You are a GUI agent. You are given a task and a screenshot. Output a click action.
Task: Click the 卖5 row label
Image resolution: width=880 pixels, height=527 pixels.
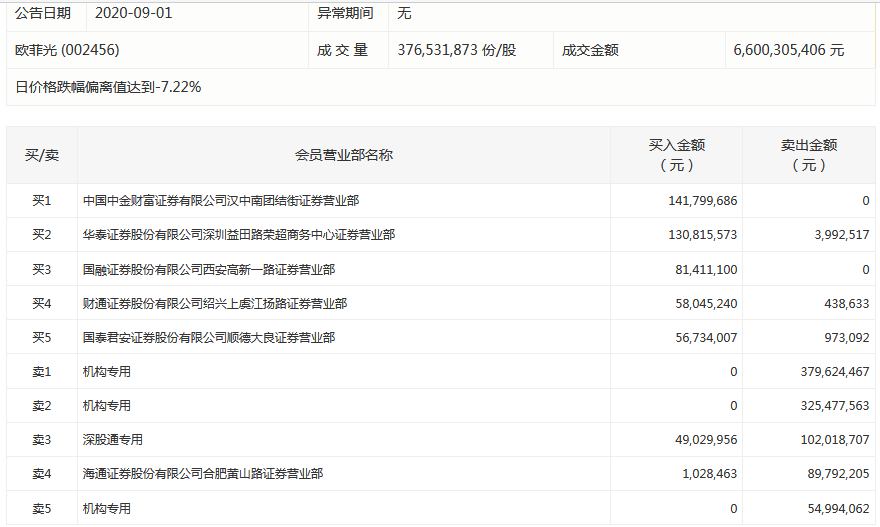tap(42, 509)
